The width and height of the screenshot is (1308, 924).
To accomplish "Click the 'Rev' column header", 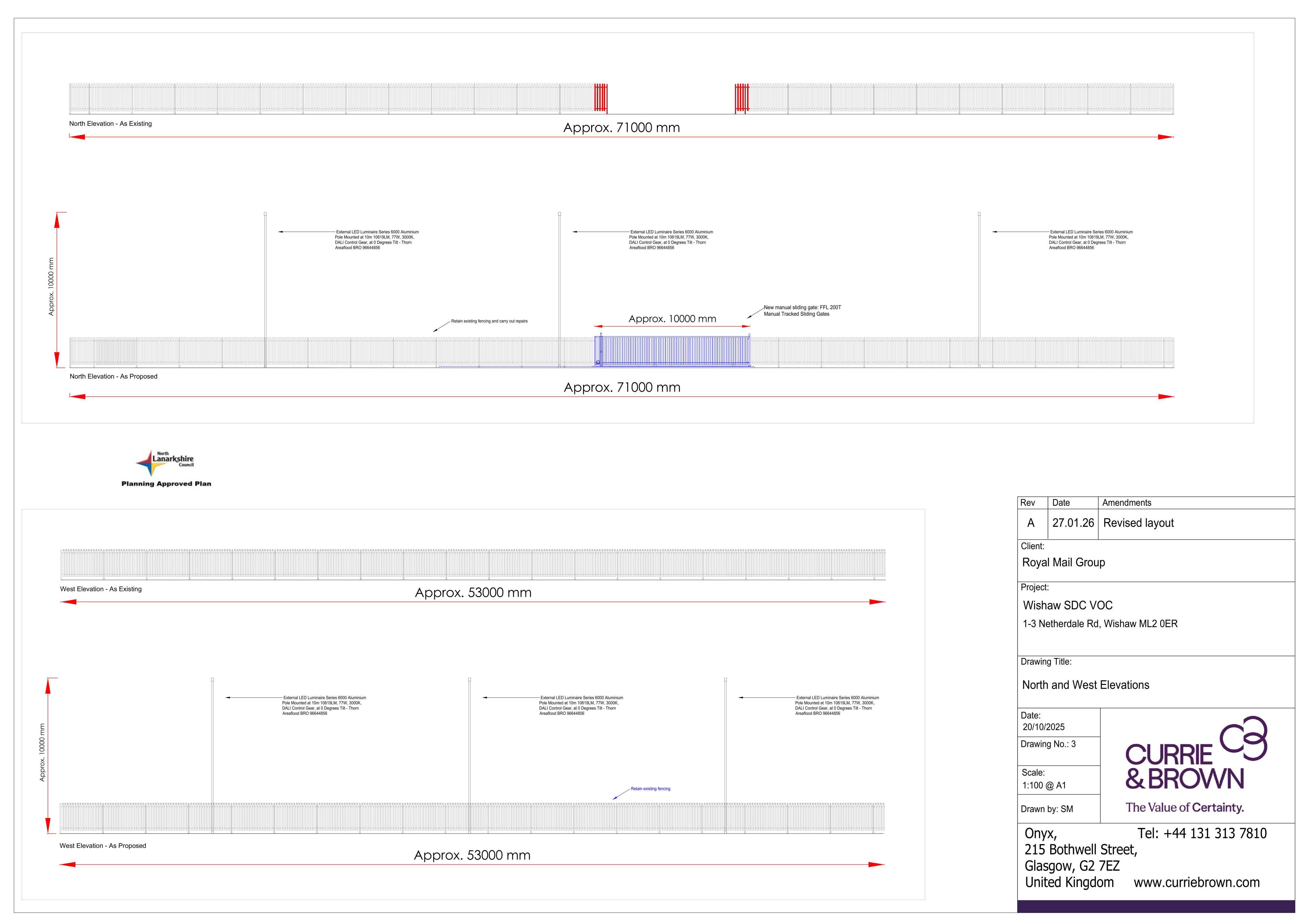I will [1028, 503].
